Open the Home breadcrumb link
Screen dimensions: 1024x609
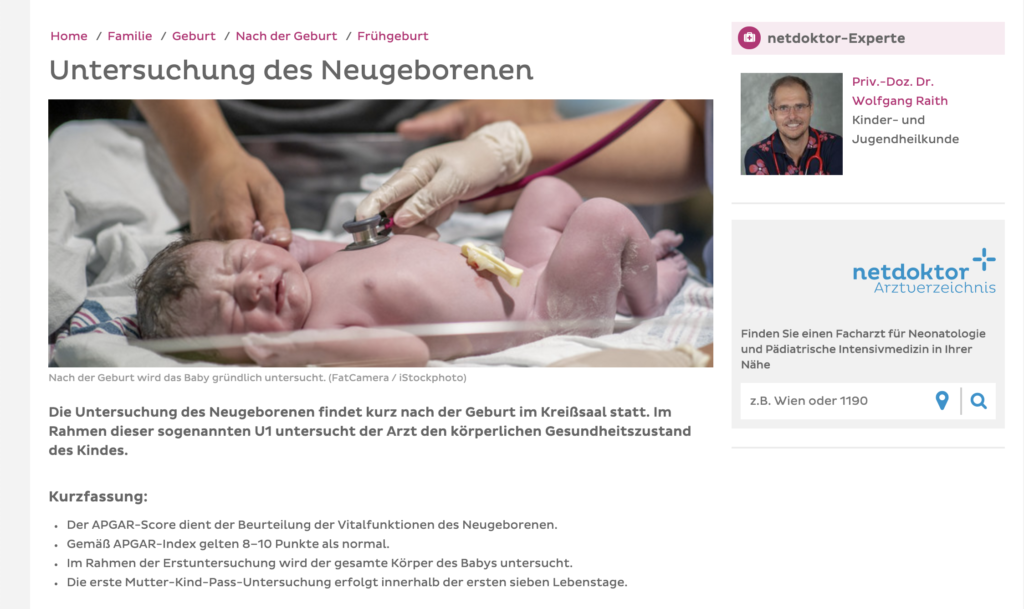[69, 36]
